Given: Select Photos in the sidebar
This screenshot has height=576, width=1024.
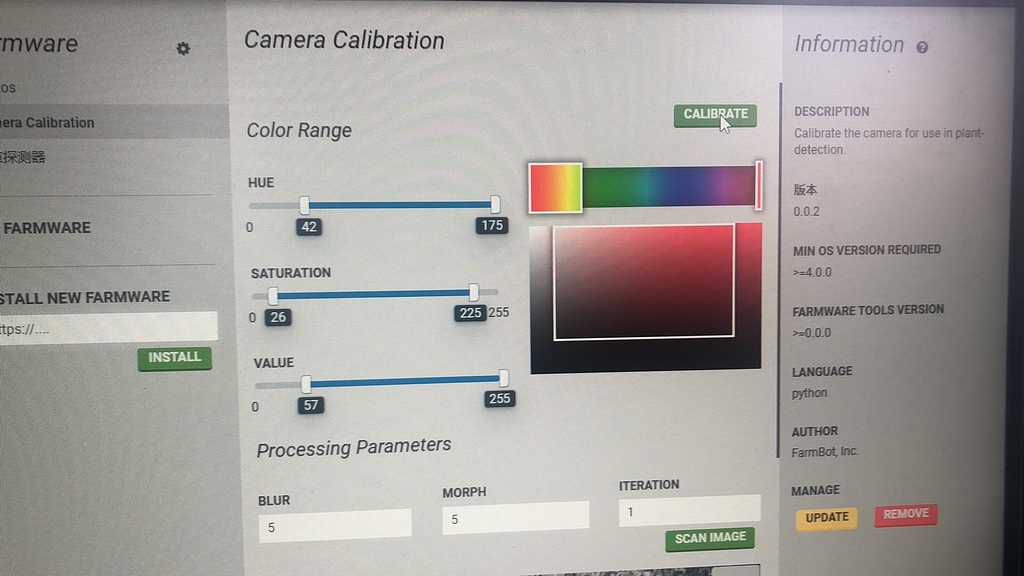Looking at the screenshot, I should pyautogui.click(x=40, y=87).
